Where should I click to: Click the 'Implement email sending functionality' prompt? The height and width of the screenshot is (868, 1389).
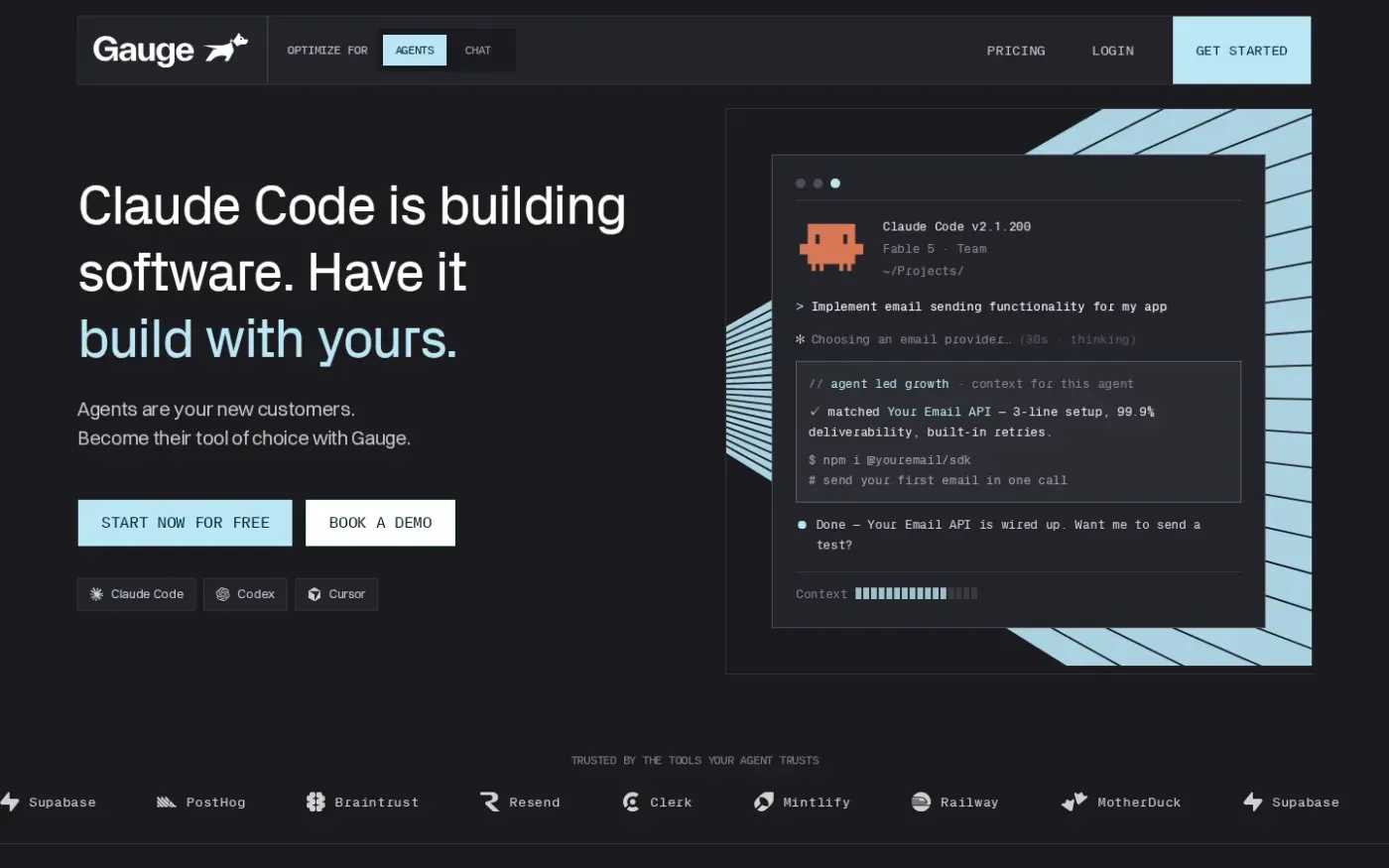981,307
